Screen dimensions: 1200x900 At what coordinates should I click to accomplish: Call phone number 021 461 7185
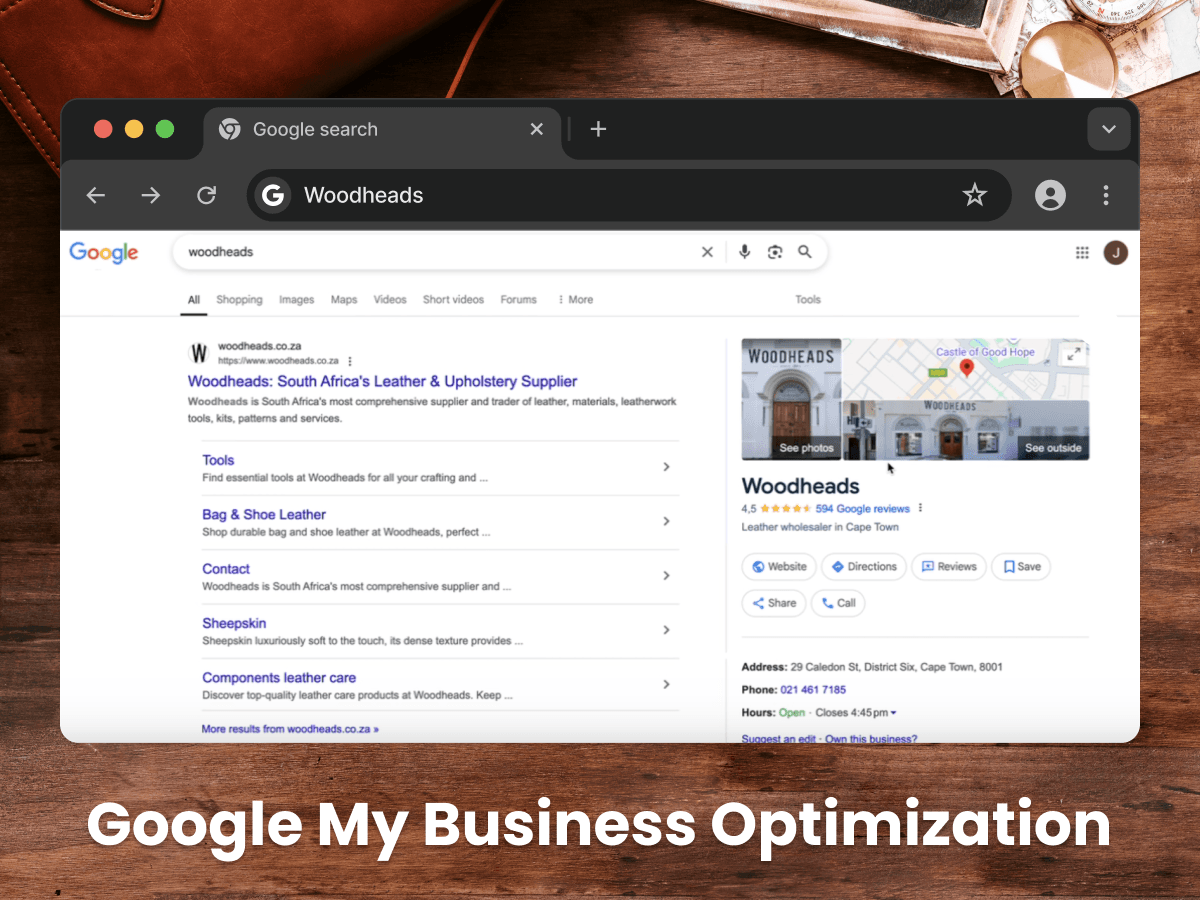pyautogui.click(x=813, y=690)
